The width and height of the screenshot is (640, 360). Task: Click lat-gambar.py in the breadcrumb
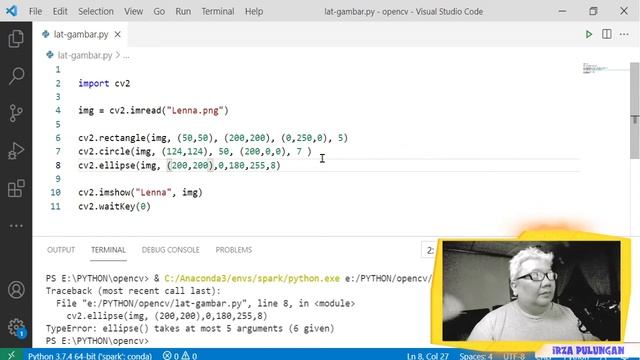85,55
